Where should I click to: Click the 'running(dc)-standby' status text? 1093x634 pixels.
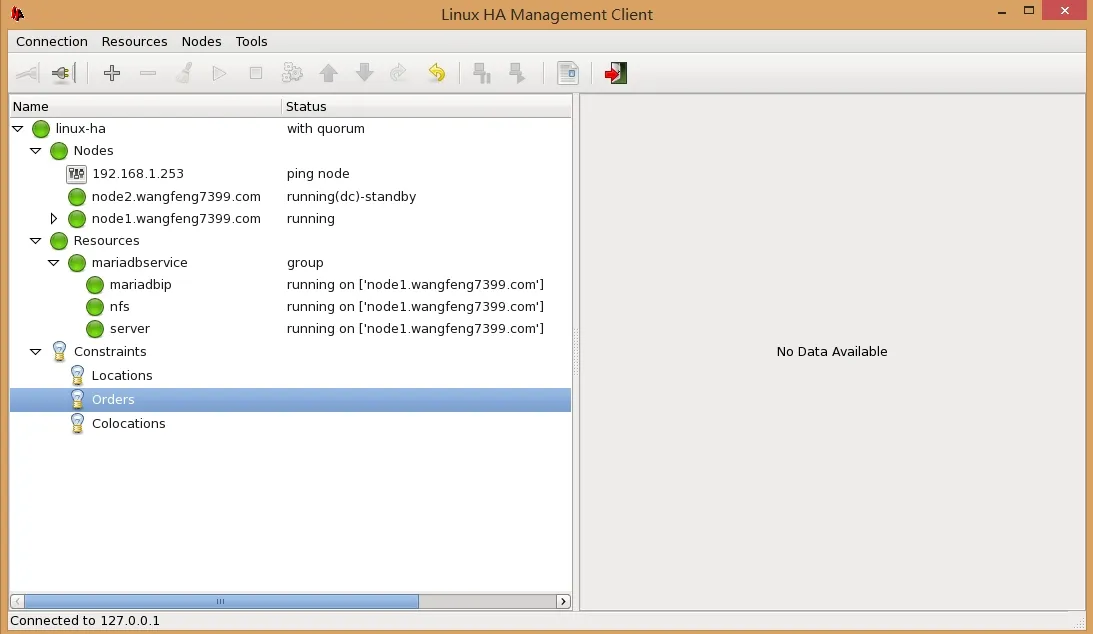[x=351, y=197]
